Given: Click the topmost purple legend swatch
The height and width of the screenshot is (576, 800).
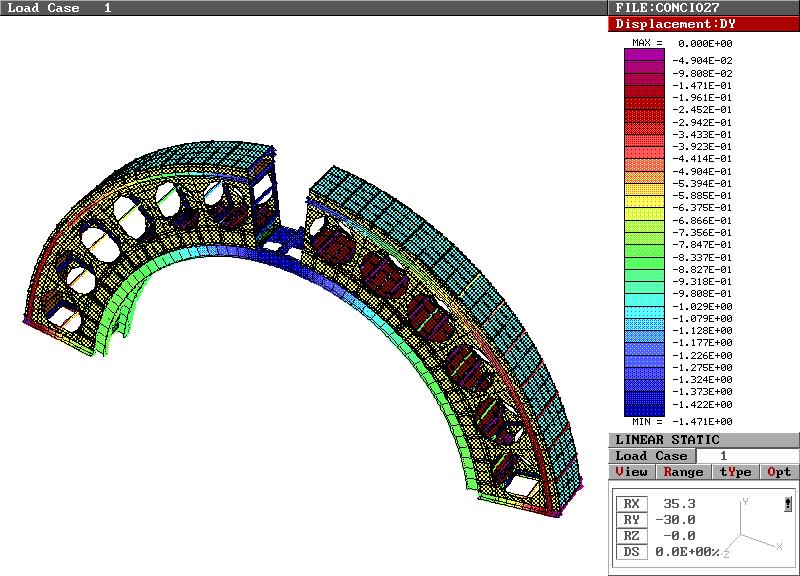Looking at the screenshot, I should click(644, 55).
